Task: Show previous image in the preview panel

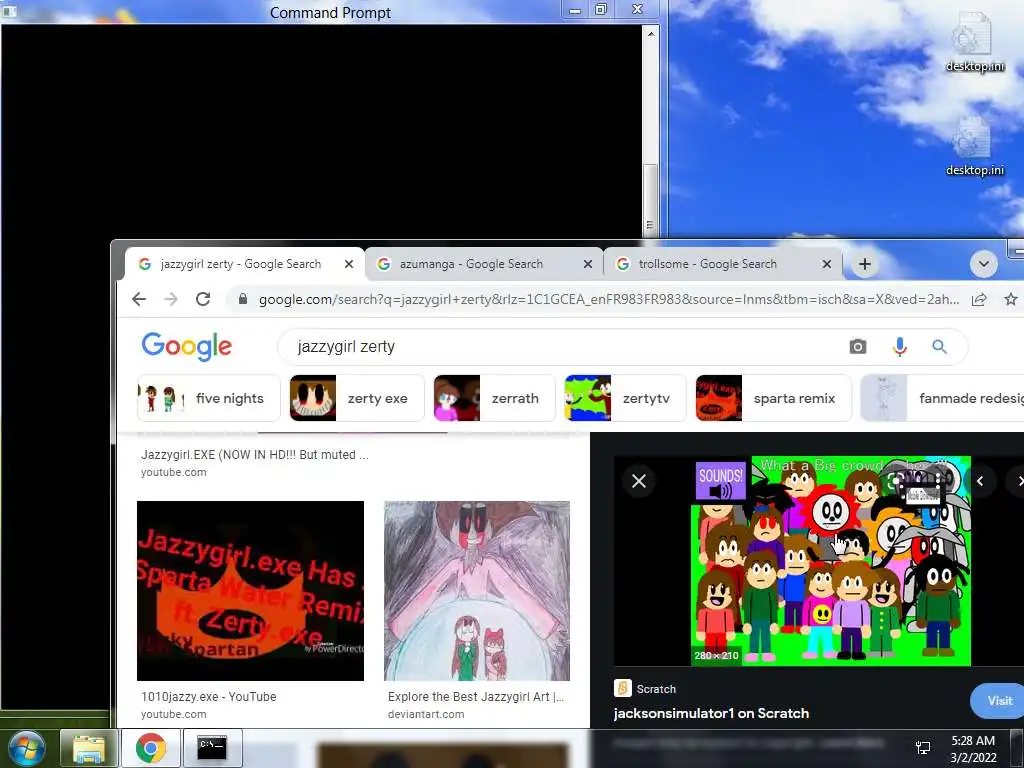Action: click(980, 481)
